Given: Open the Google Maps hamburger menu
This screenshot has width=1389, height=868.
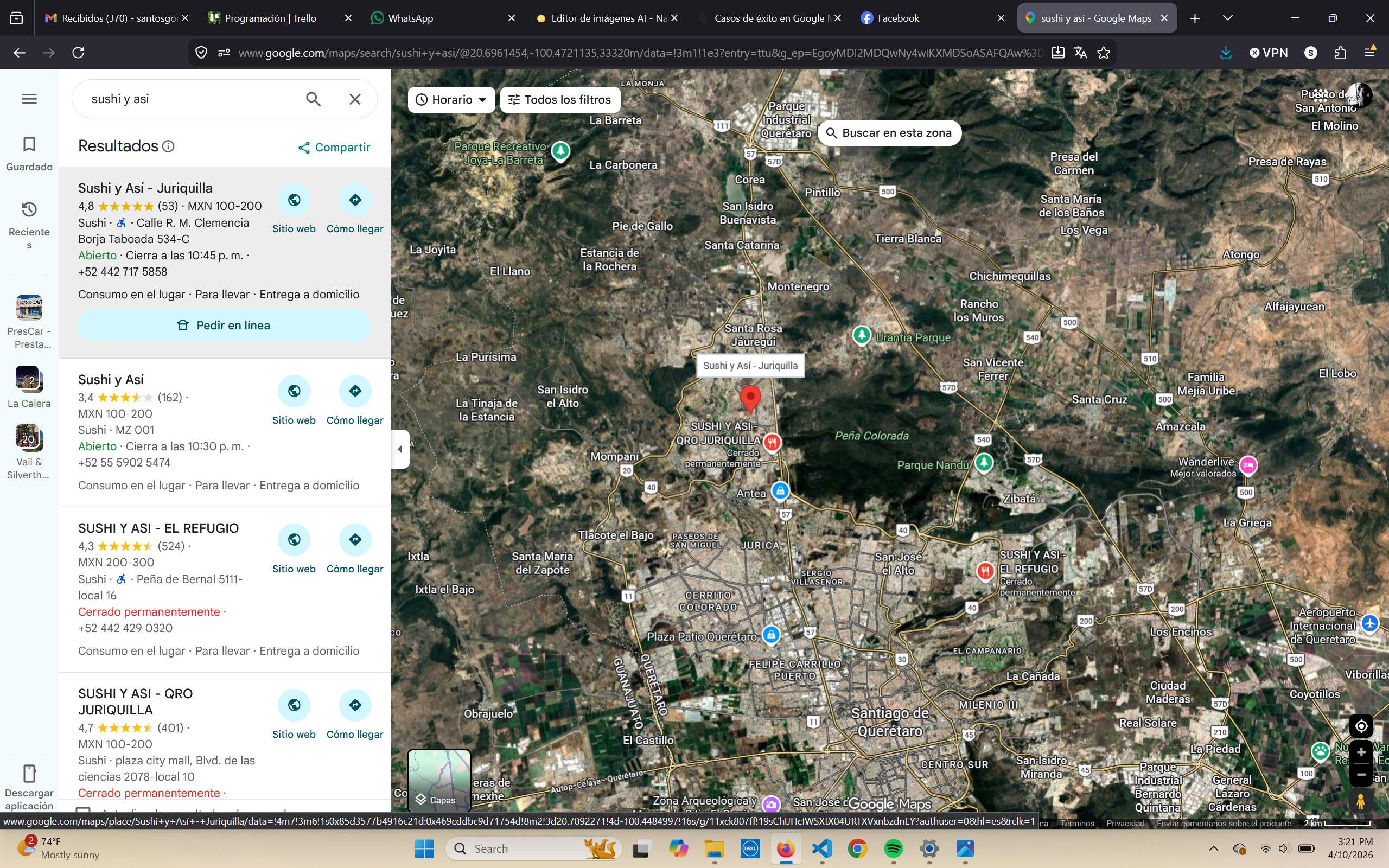Looking at the screenshot, I should coord(29,98).
